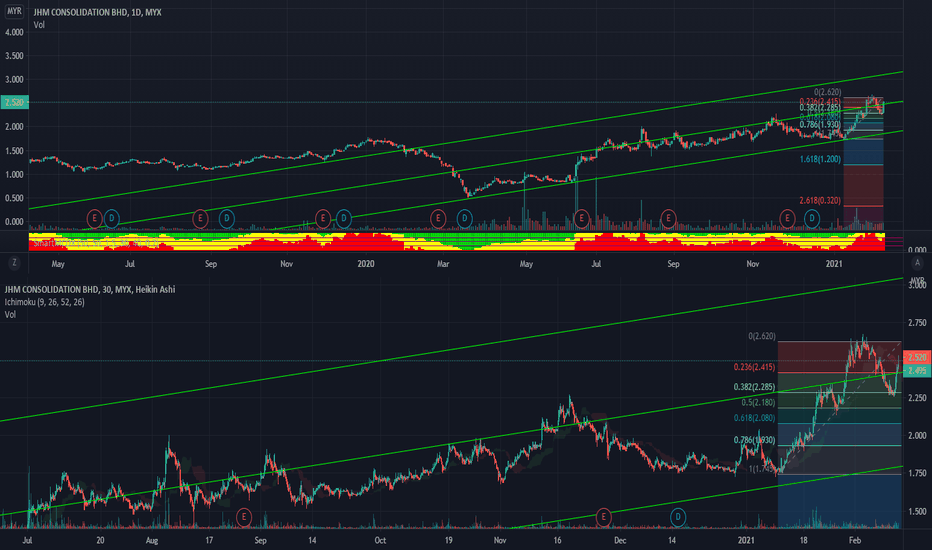This screenshot has width=932, height=550.
Task: Click the Oct label on the lower time axis
Action: pos(380,540)
